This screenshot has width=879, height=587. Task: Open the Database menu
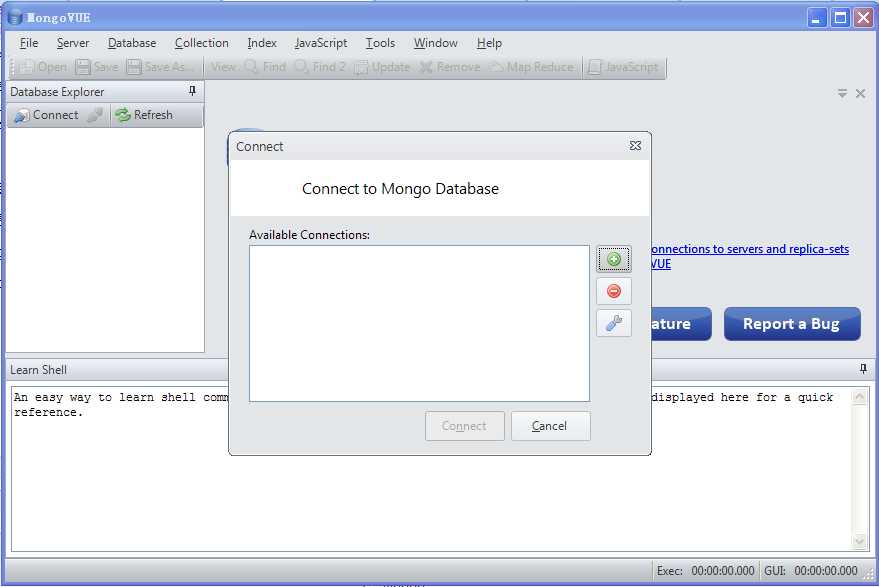click(x=132, y=43)
